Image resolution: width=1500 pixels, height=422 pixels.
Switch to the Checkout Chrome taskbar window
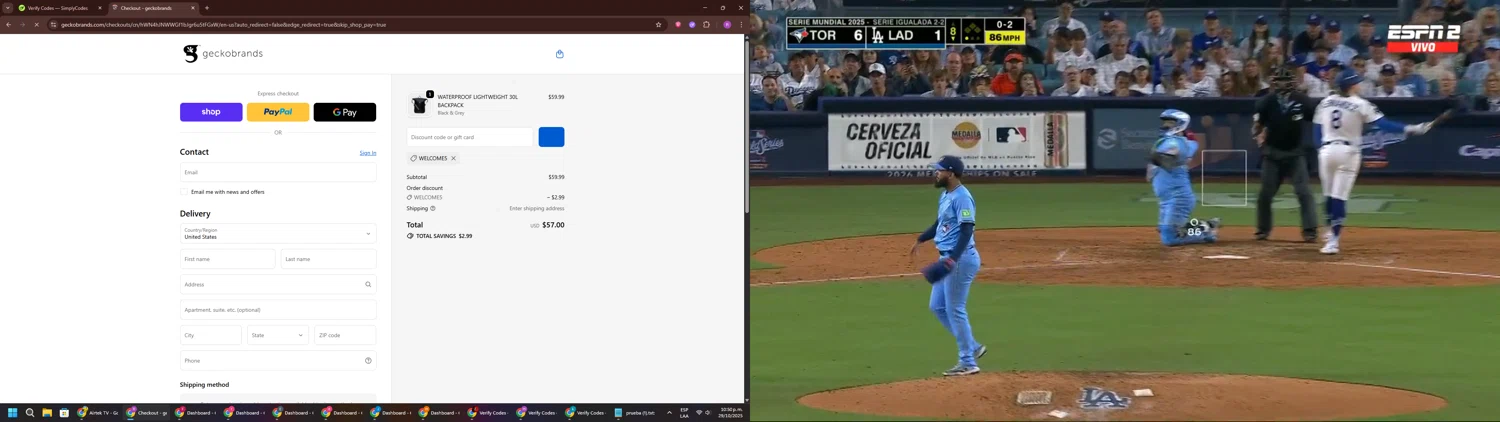(147, 413)
